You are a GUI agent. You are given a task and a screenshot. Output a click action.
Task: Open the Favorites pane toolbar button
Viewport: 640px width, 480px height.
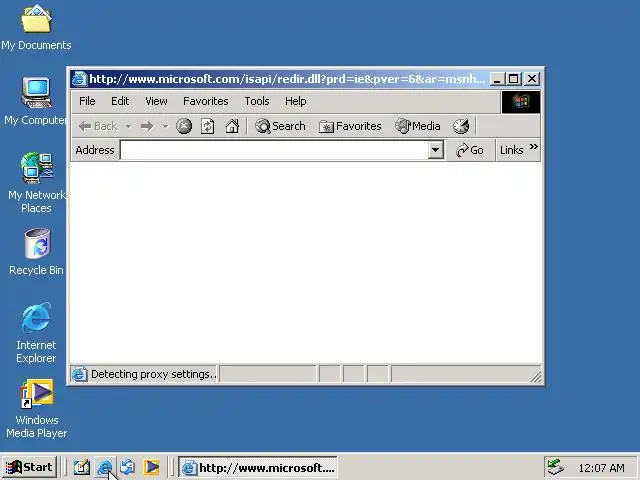350,126
